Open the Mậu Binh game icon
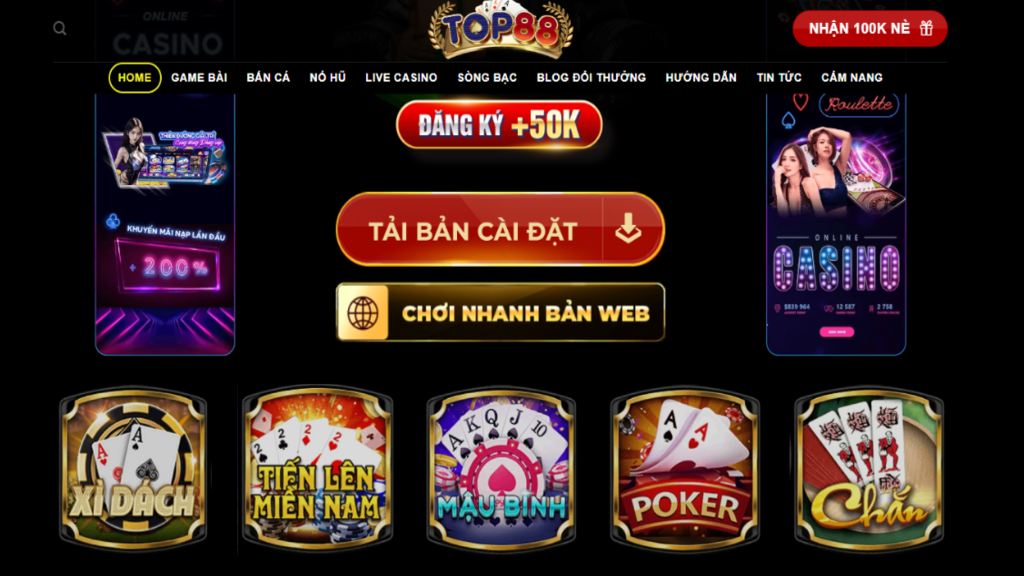This screenshot has width=1024, height=576. (x=501, y=468)
